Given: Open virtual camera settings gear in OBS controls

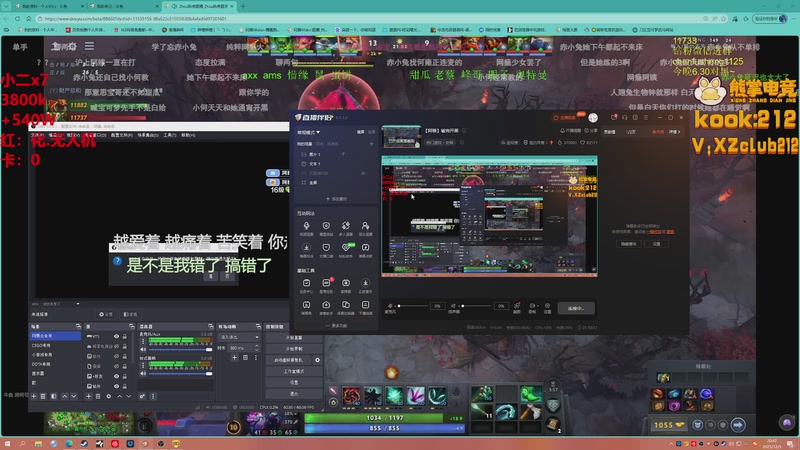Looking at the screenshot, I should point(317,360).
